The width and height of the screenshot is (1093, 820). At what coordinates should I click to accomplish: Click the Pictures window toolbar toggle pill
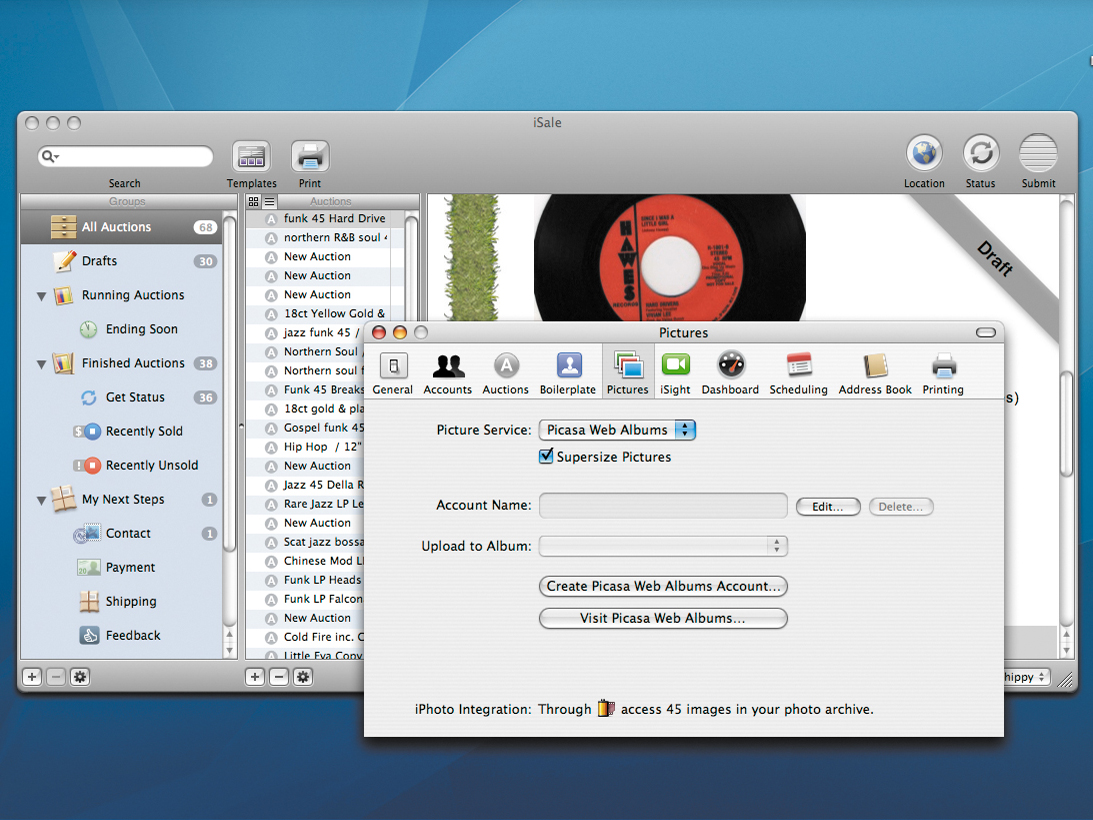point(986,333)
